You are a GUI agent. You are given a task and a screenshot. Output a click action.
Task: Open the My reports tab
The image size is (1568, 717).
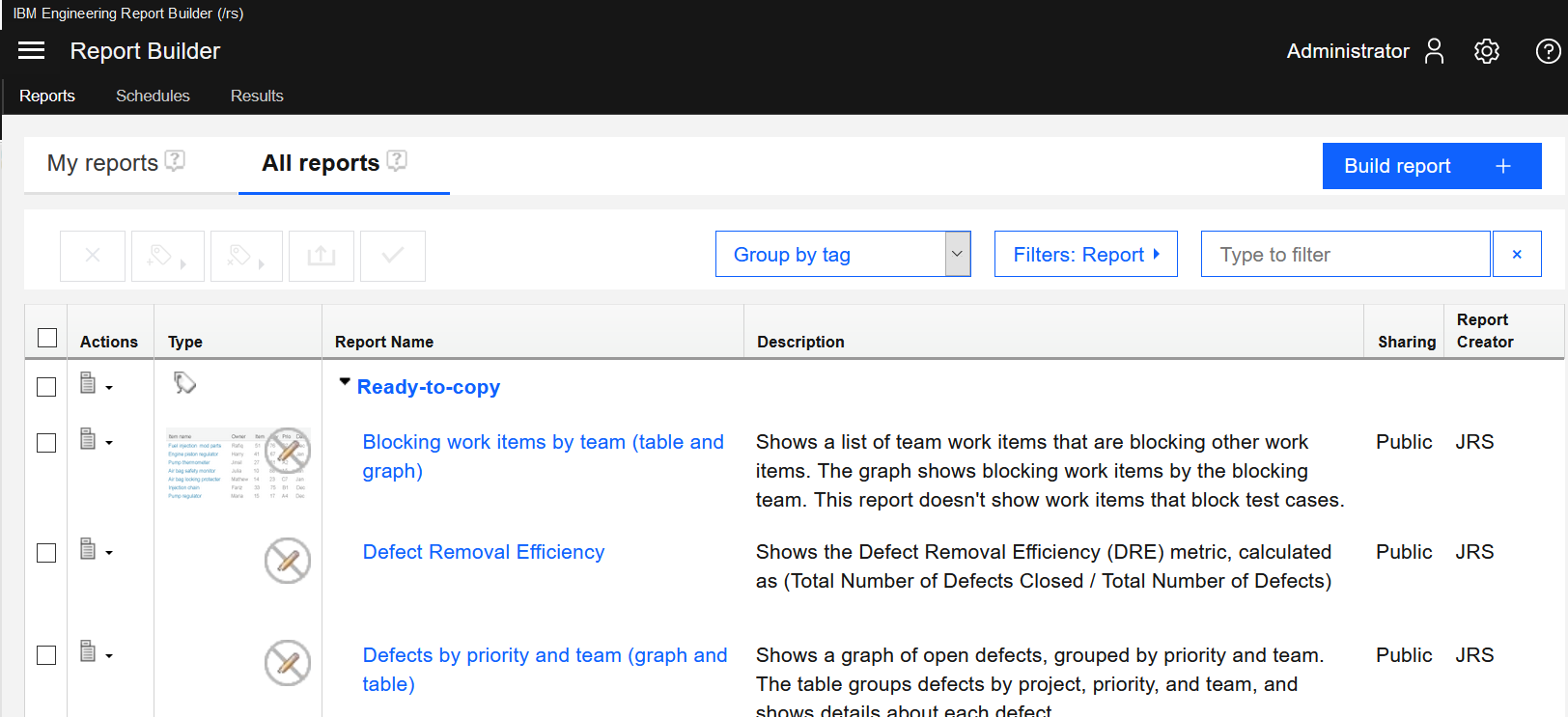tap(102, 163)
